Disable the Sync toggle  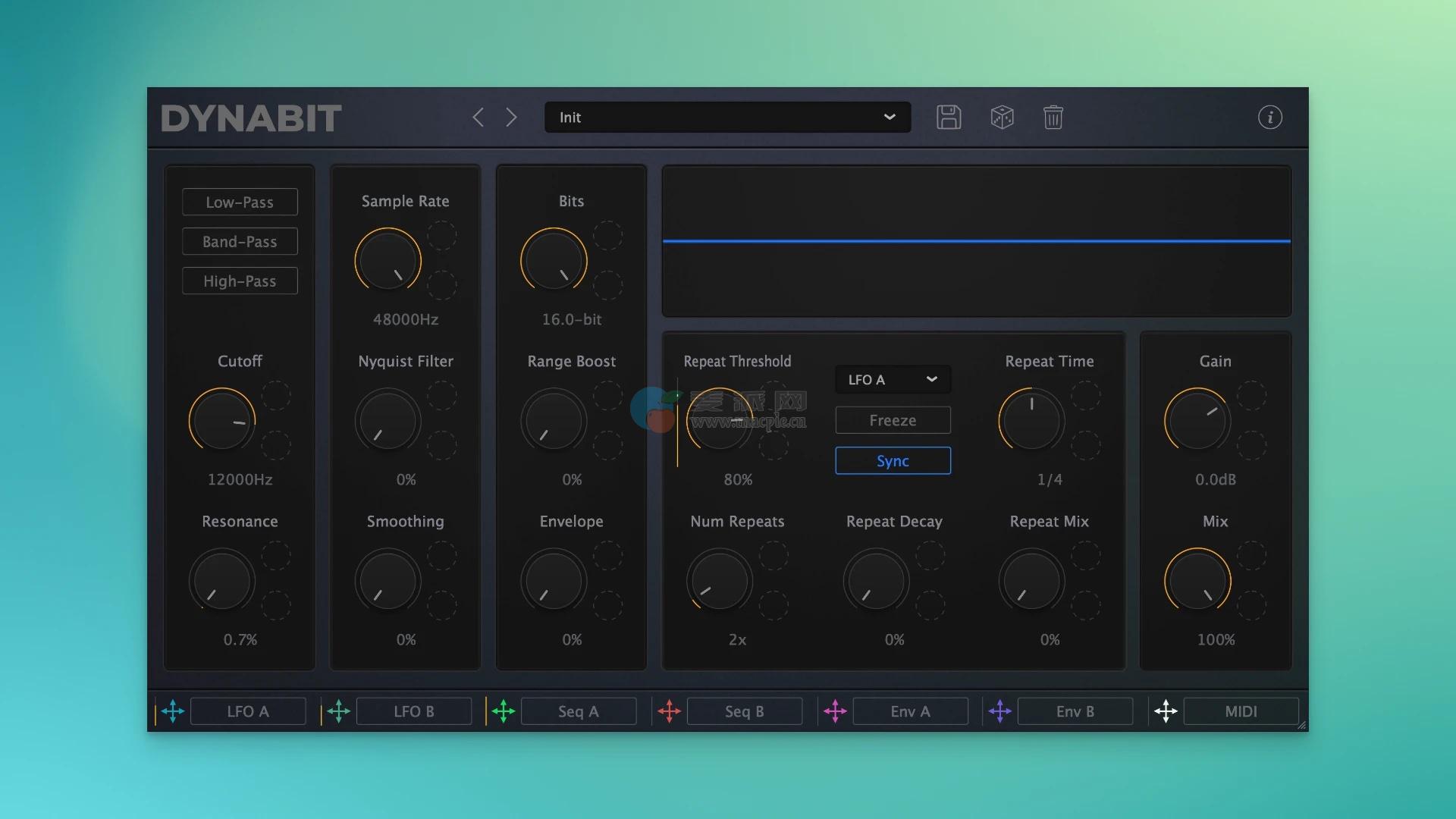(x=893, y=461)
